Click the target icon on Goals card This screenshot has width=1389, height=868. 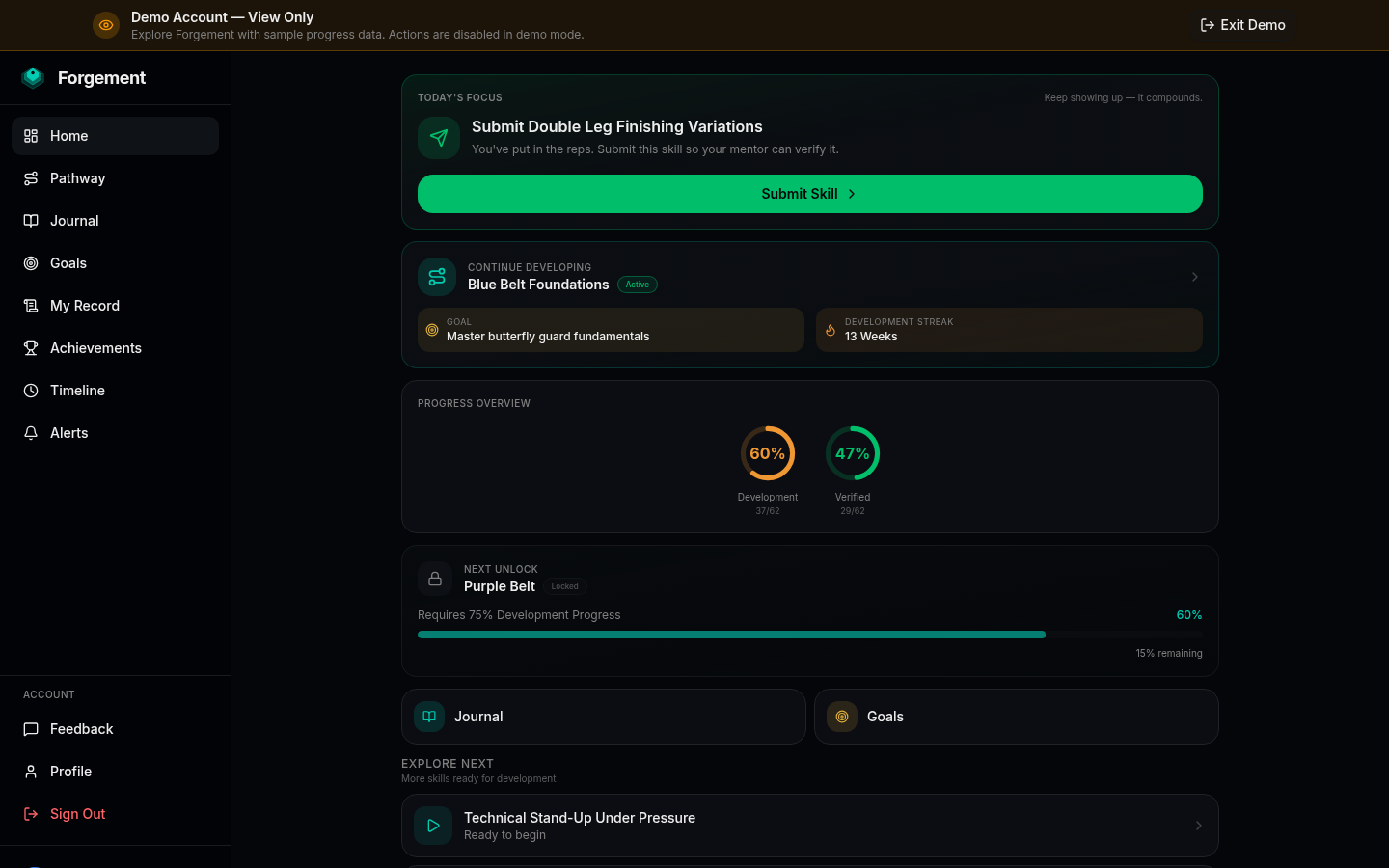pos(842,717)
